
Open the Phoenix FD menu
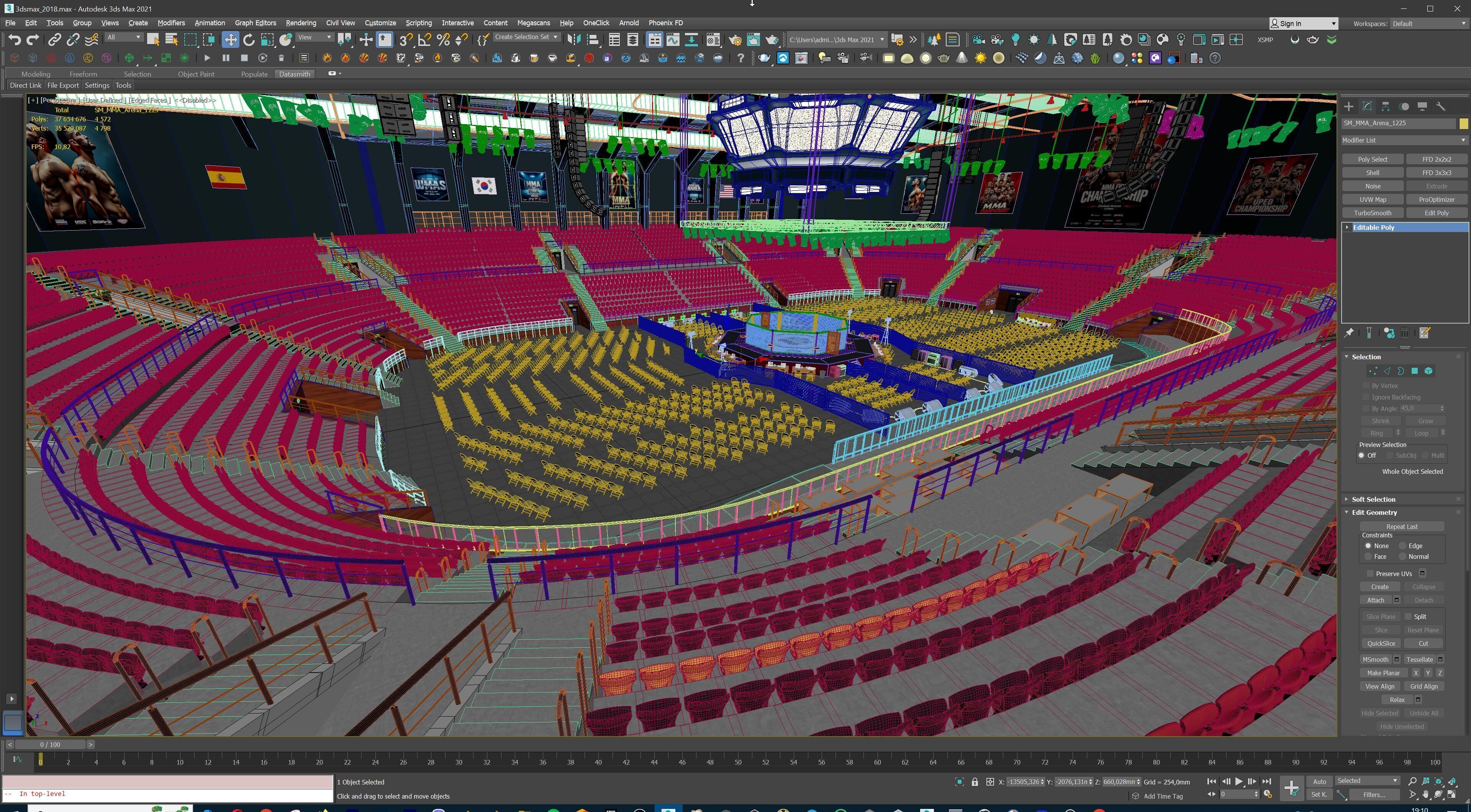pyautogui.click(x=665, y=23)
